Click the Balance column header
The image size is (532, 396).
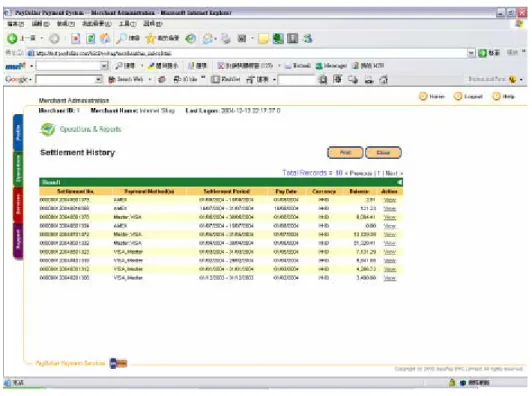pos(359,191)
